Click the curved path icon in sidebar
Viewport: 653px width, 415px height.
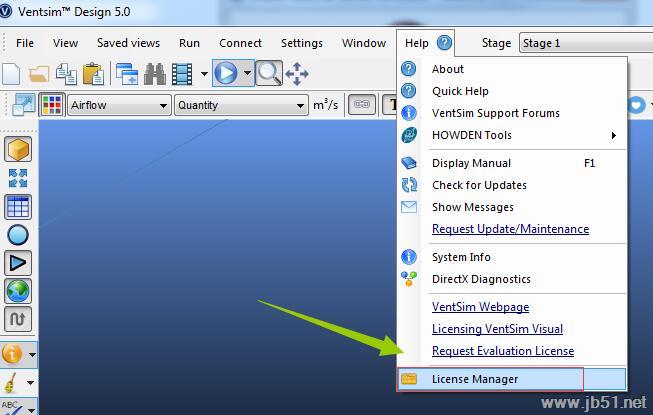[18, 319]
